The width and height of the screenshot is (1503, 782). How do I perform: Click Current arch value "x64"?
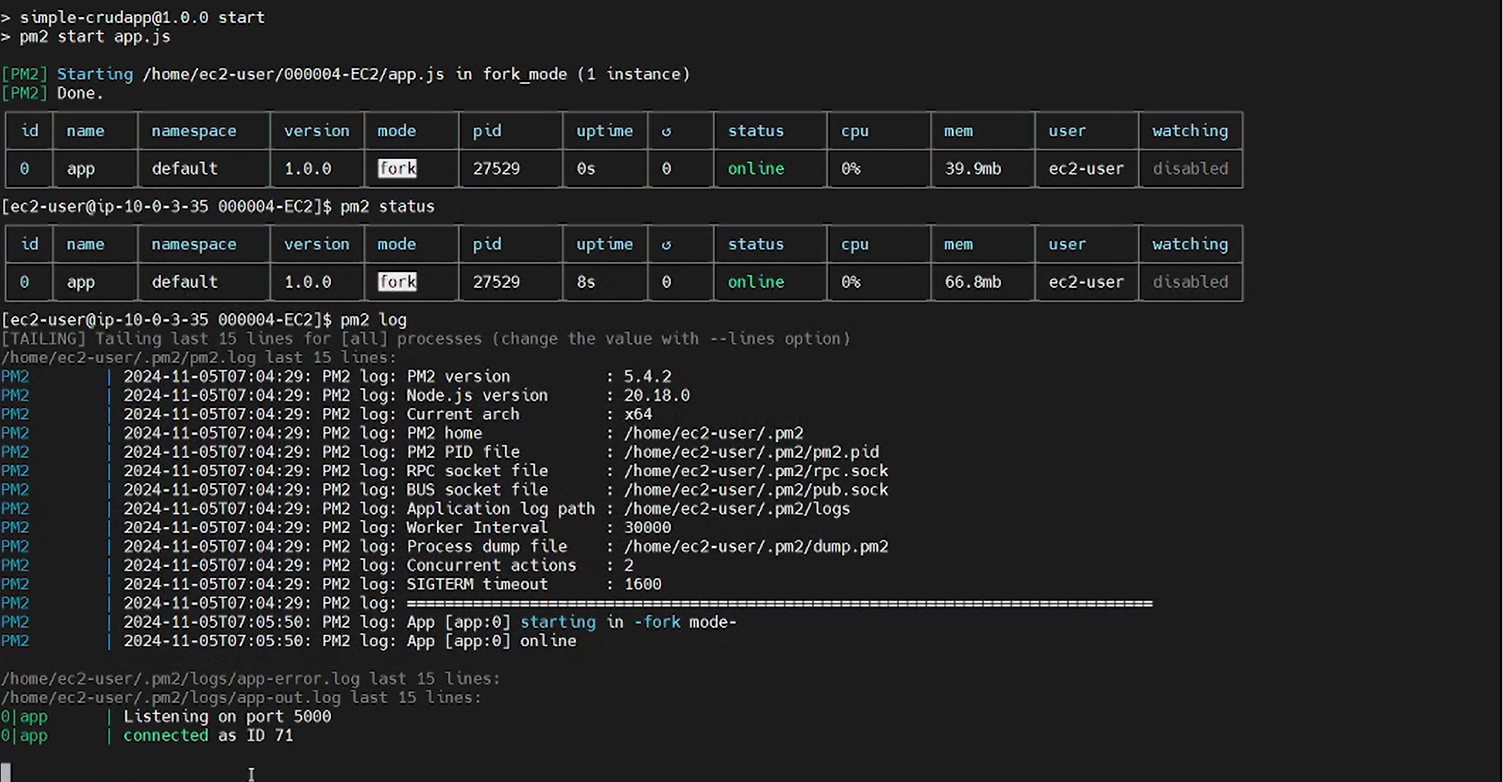point(638,414)
